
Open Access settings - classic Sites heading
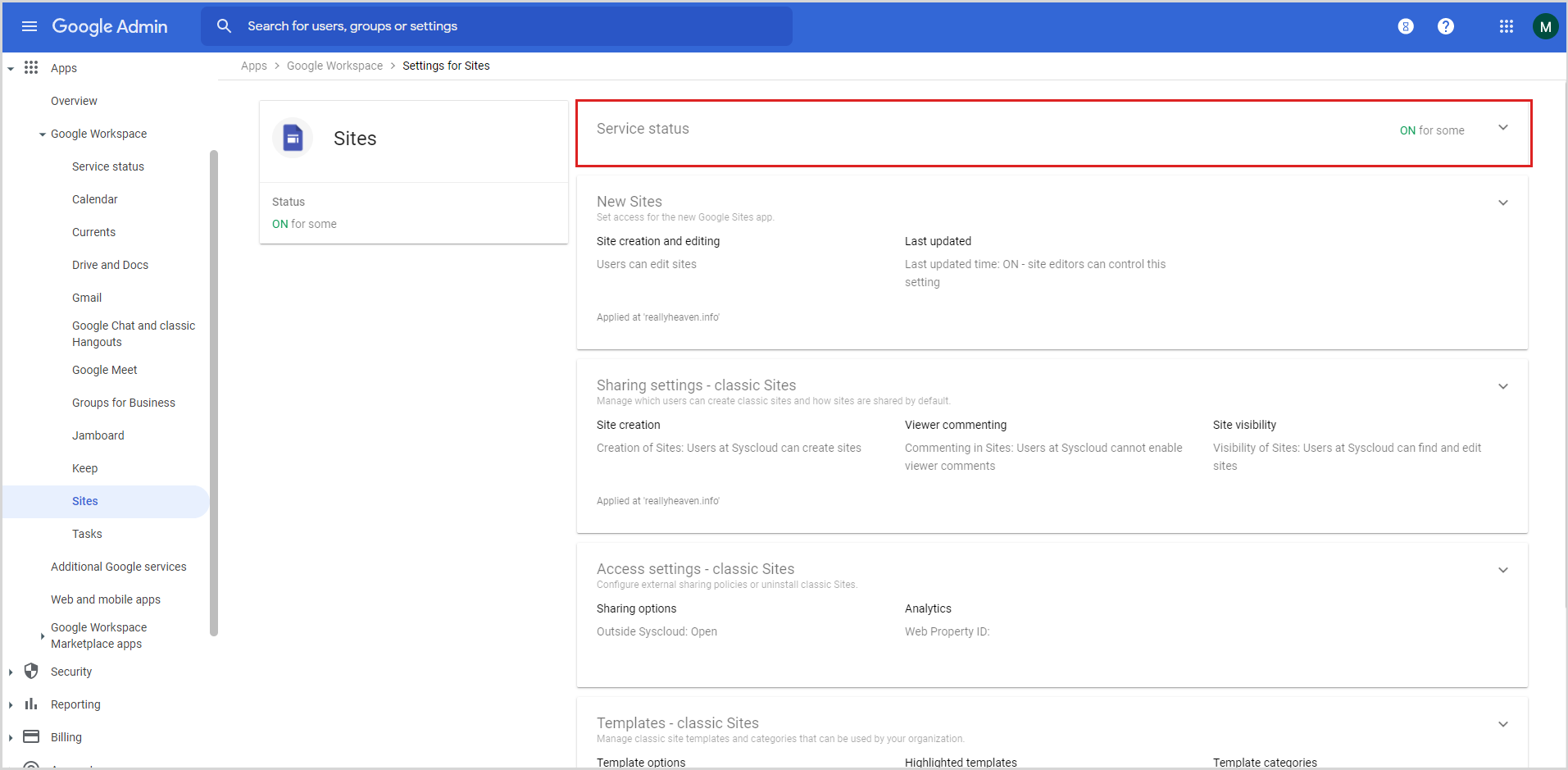point(696,569)
